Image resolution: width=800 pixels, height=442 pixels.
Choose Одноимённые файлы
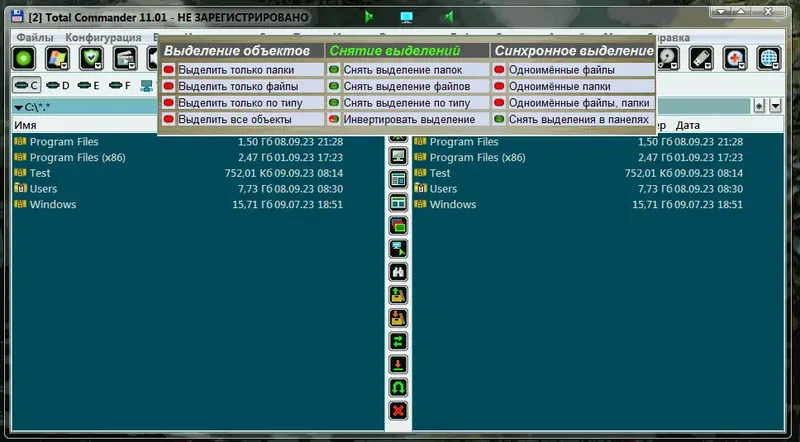(x=573, y=69)
